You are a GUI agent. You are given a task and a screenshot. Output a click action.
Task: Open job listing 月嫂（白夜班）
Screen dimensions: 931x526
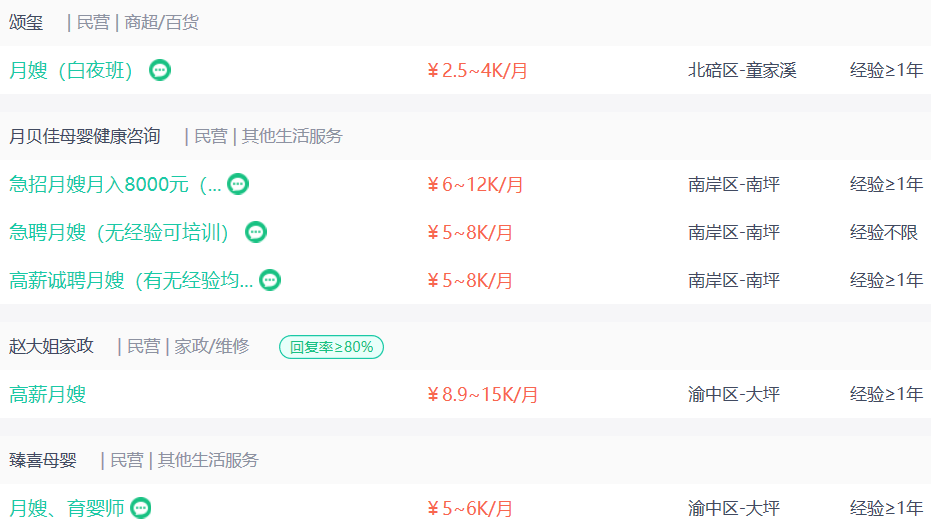point(71,71)
